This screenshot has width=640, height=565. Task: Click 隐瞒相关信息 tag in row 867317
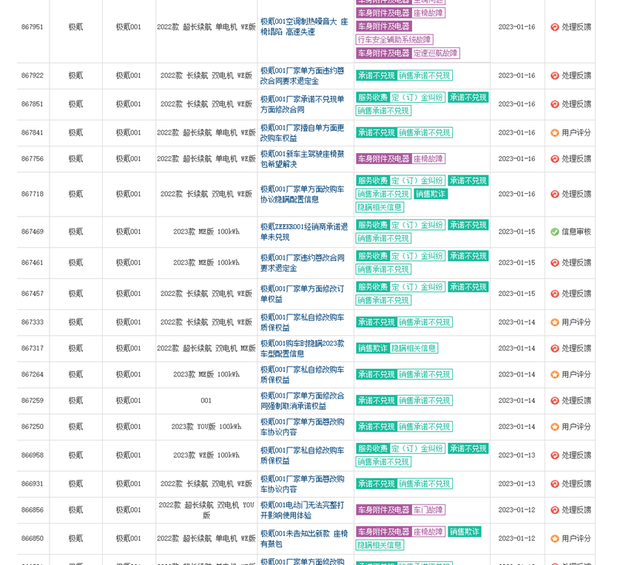tap(414, 348)
